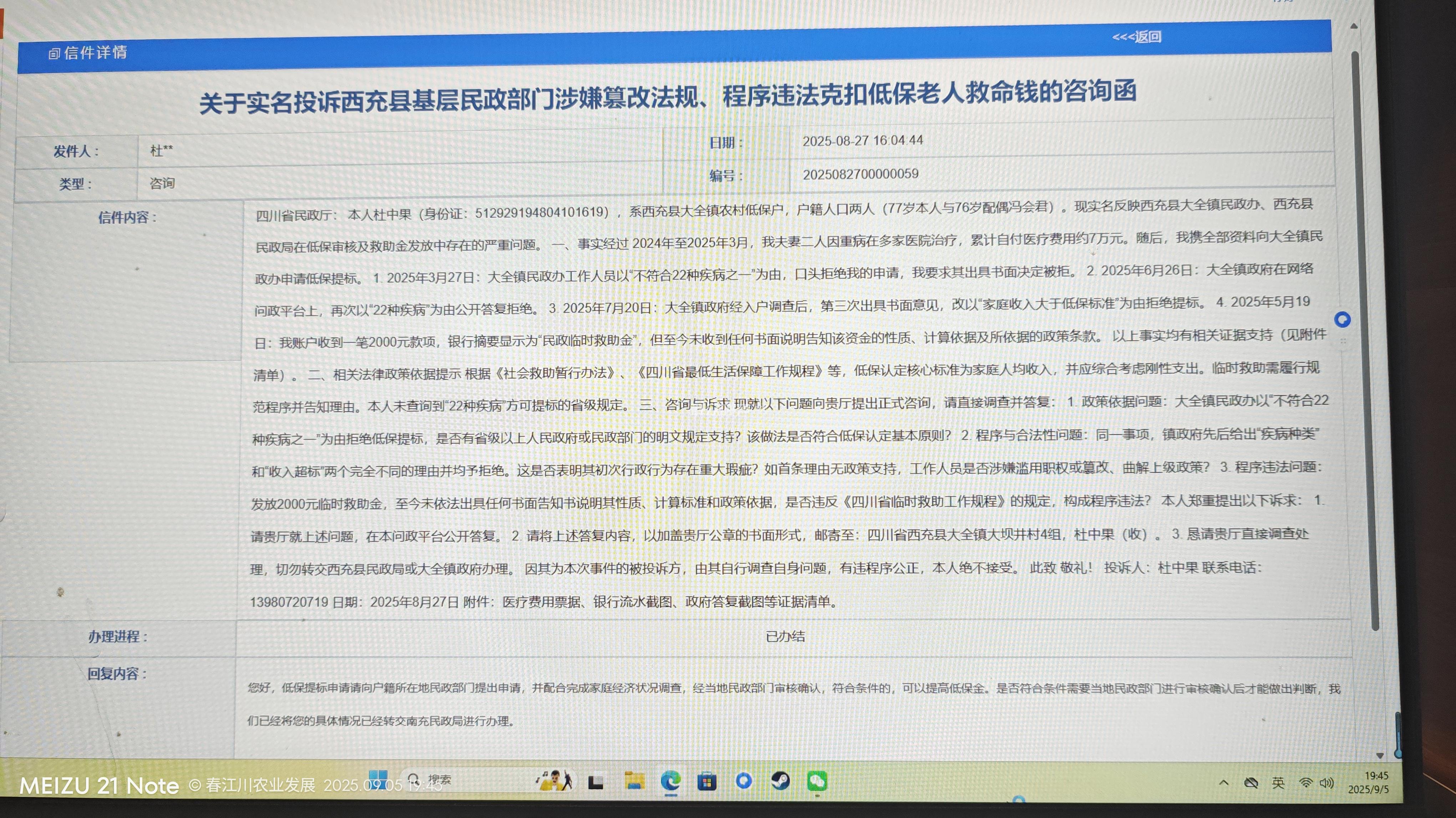Open Microsoft Store from the taskbar

click(707, 782)
